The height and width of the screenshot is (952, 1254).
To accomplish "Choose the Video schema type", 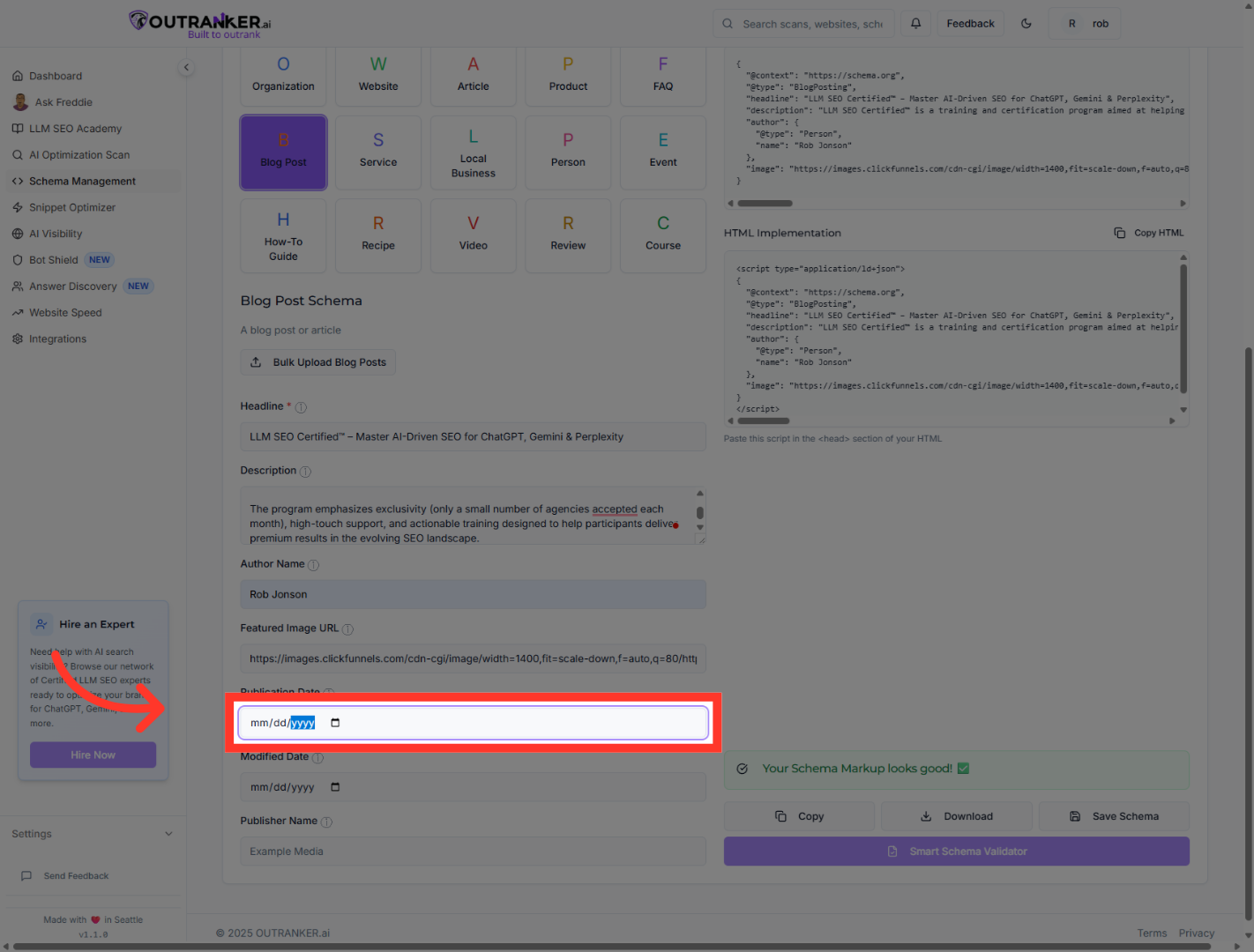I will pos(474,236).
